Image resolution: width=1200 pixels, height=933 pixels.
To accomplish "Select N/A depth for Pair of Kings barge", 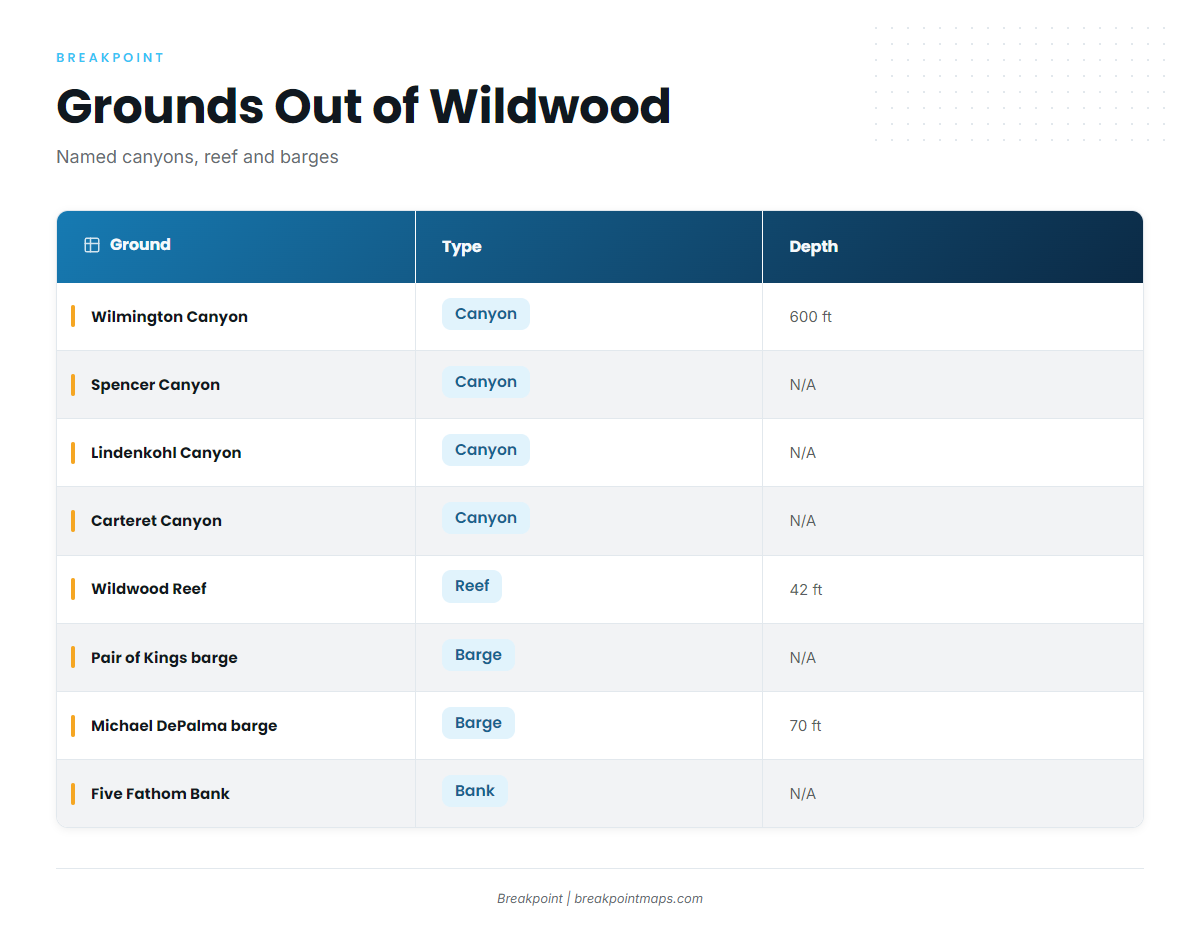I will pos(803,658).
